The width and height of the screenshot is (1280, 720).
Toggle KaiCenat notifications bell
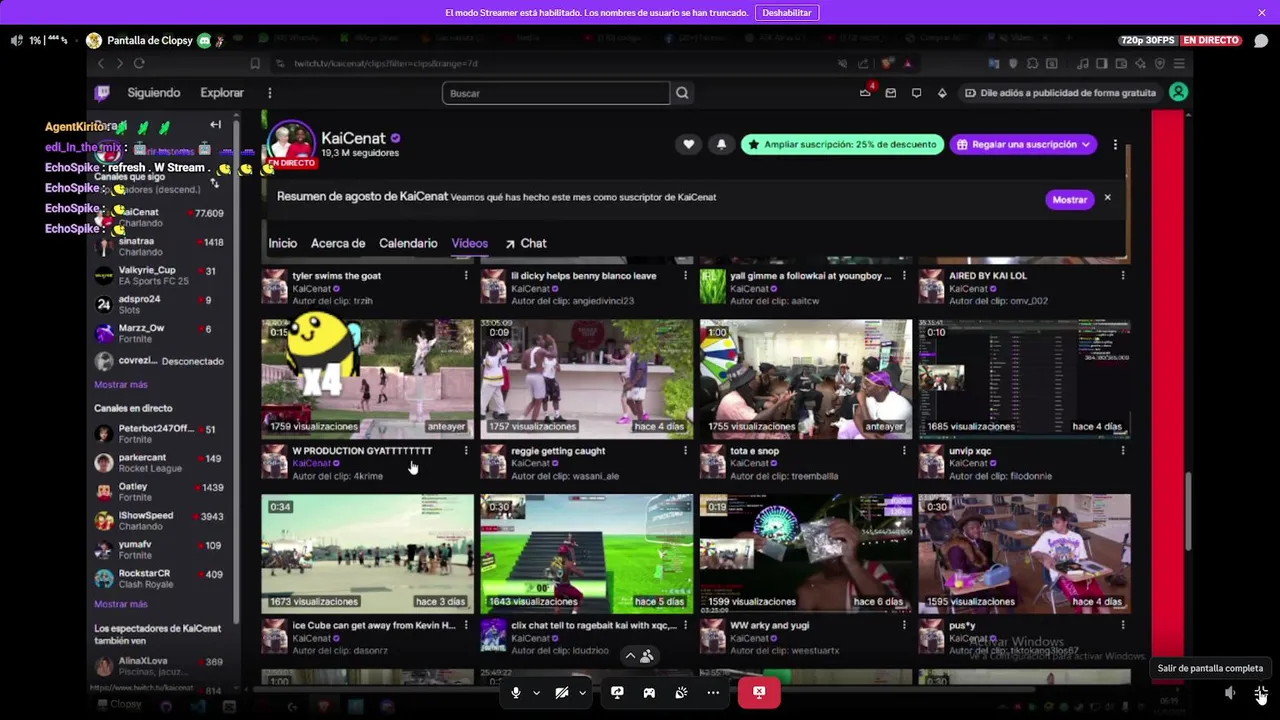pyautogui.click(x=721, y=144)
